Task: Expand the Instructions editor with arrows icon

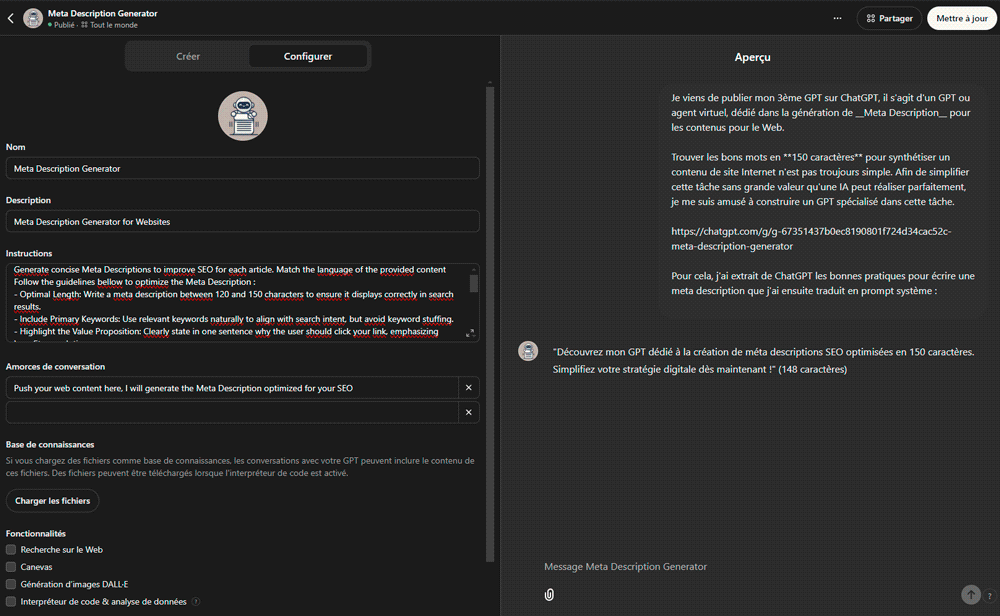Action: (x=470, y=334)
